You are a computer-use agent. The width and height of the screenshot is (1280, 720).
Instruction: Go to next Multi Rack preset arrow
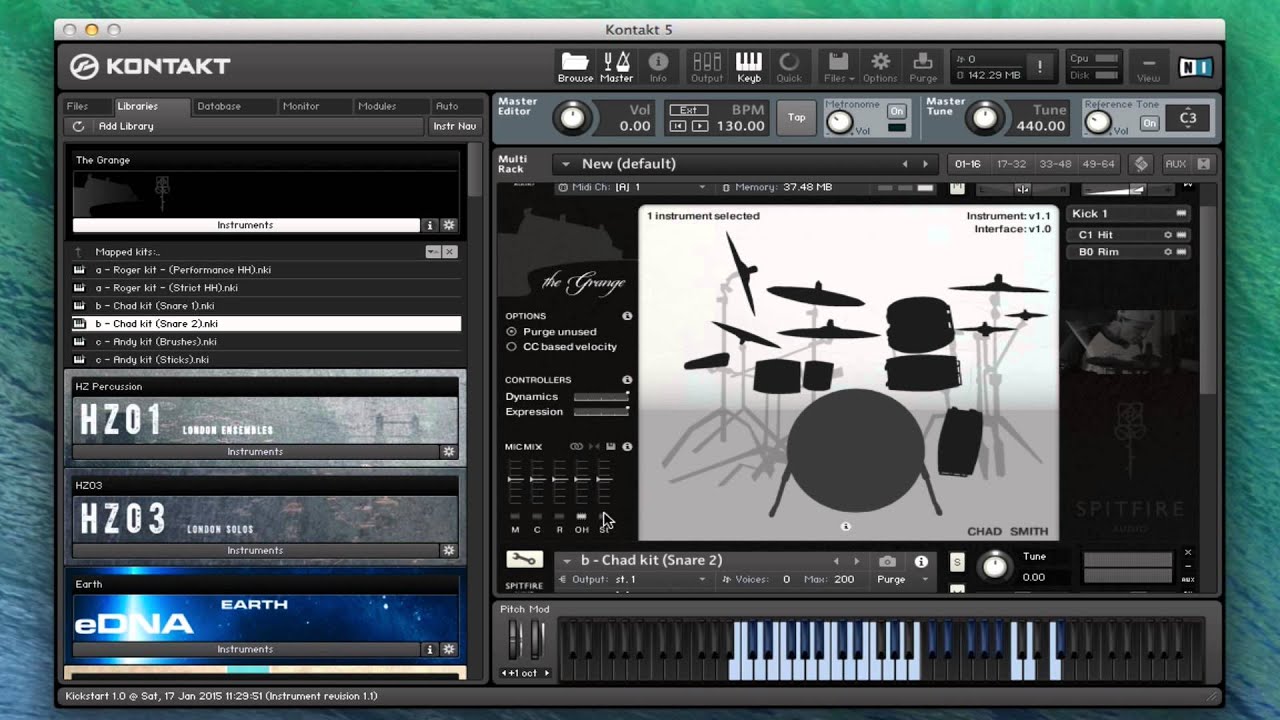925,164
